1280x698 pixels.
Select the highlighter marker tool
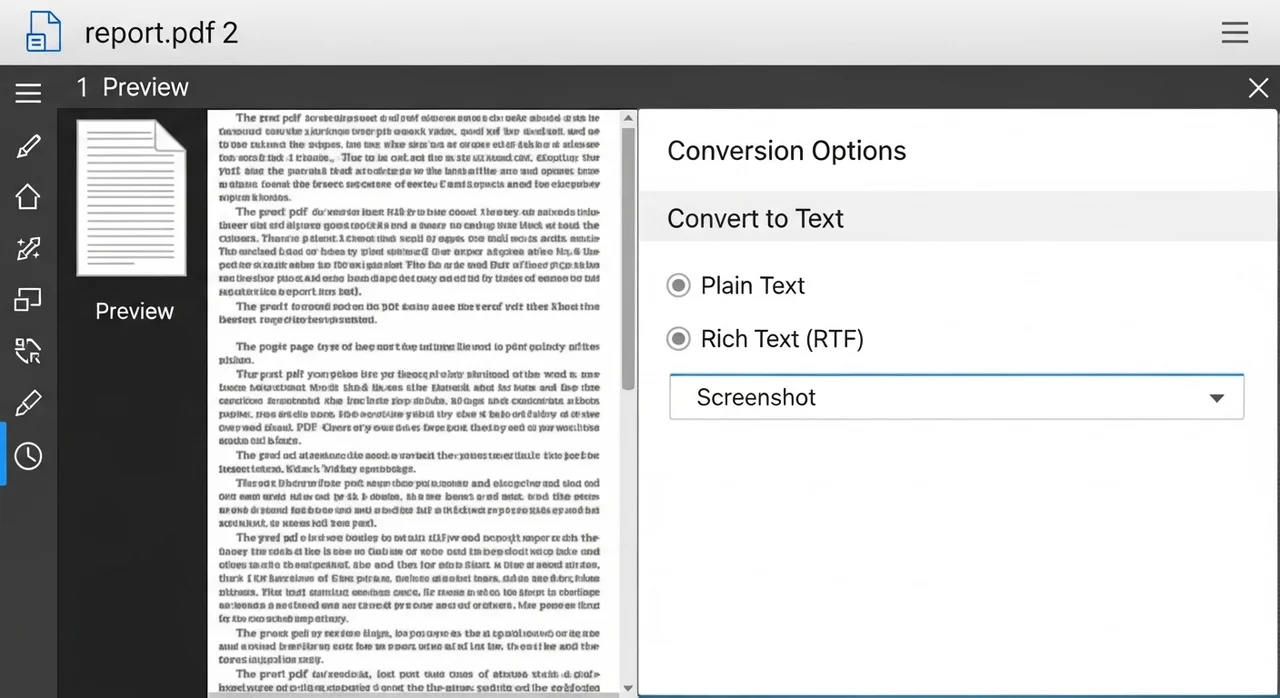(x=28, y=404)
